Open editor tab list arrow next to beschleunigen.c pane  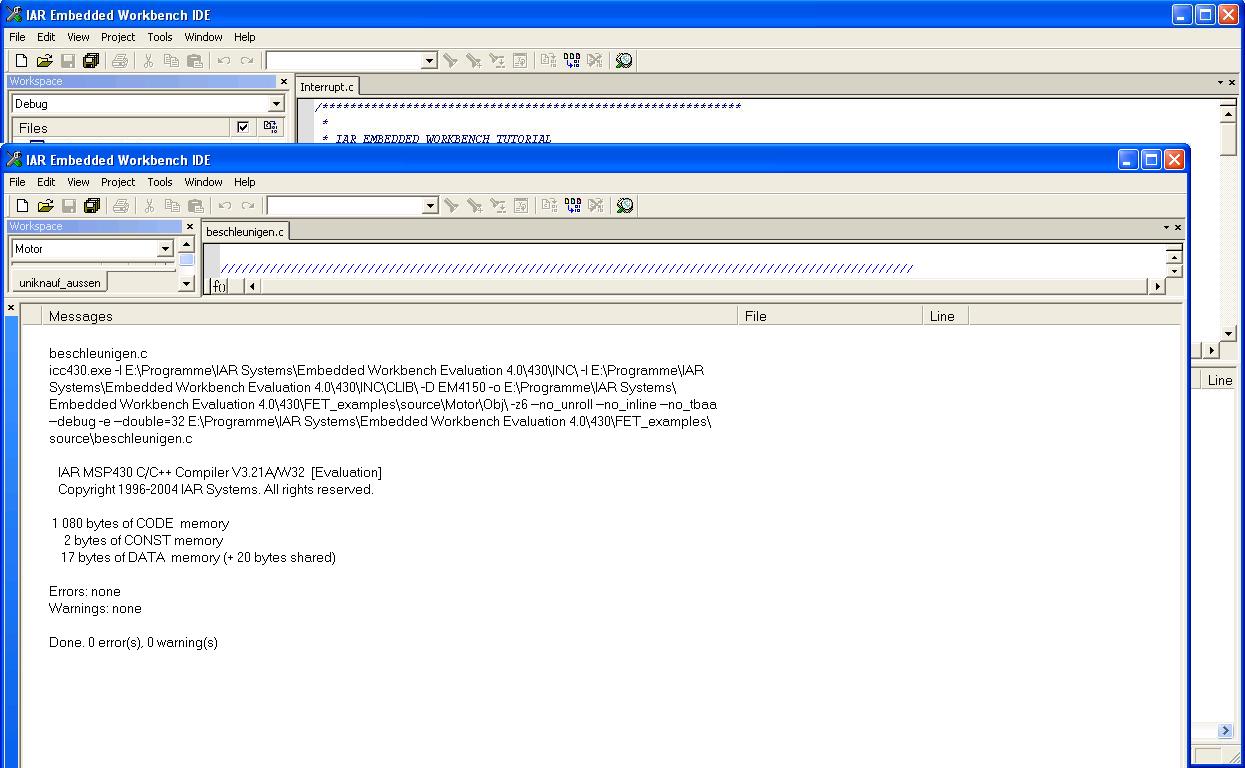(1166, 228)
